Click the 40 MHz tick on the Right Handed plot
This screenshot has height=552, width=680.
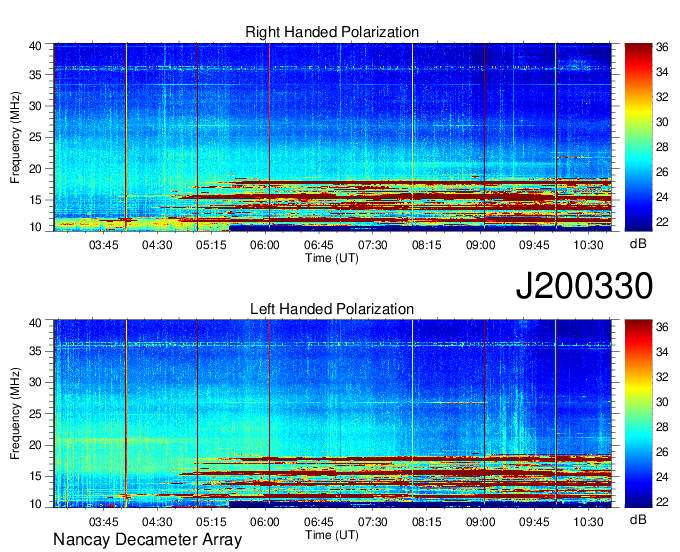coord(35,46)
